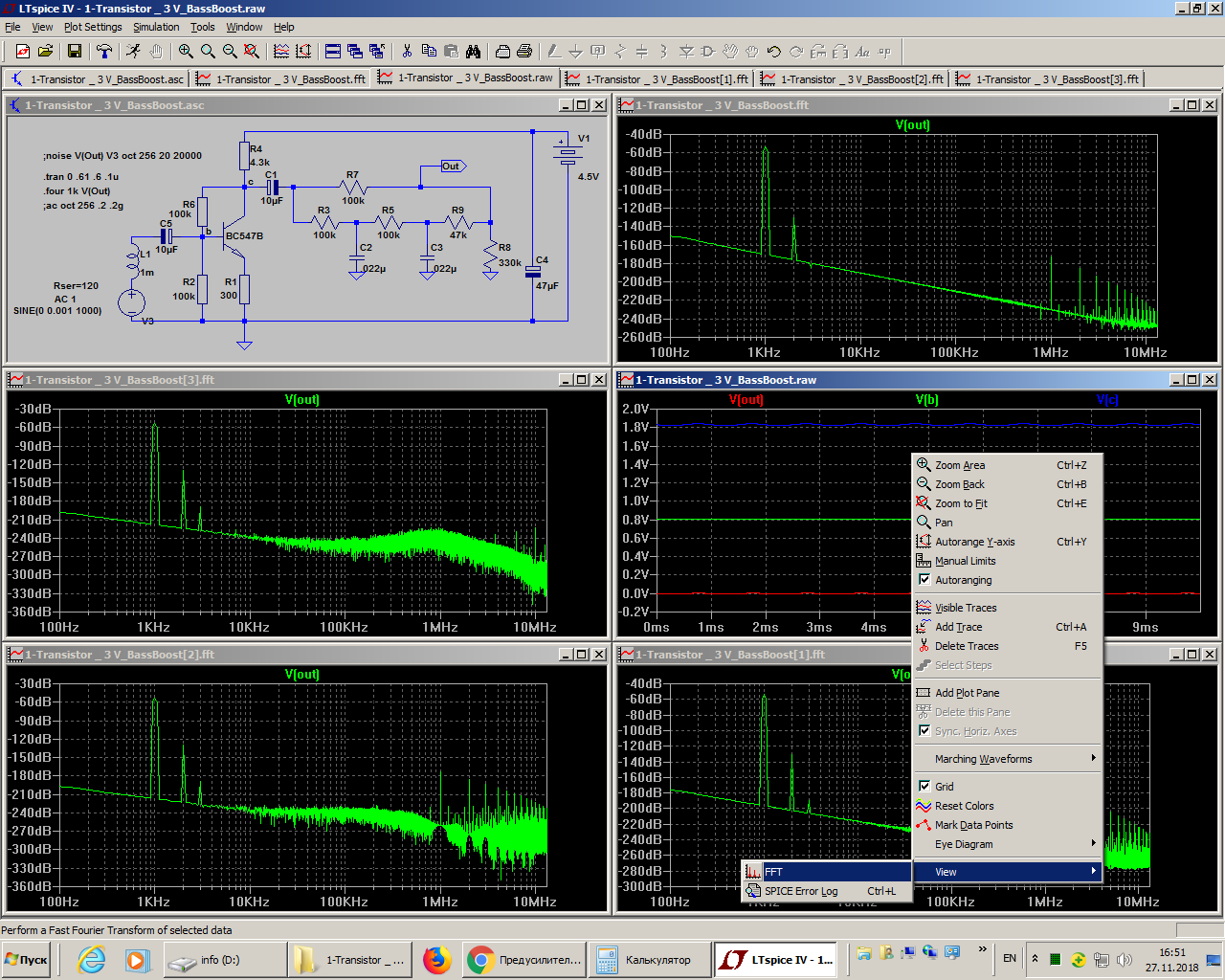Click the Print toolbar icon

(x=523, y=52)
